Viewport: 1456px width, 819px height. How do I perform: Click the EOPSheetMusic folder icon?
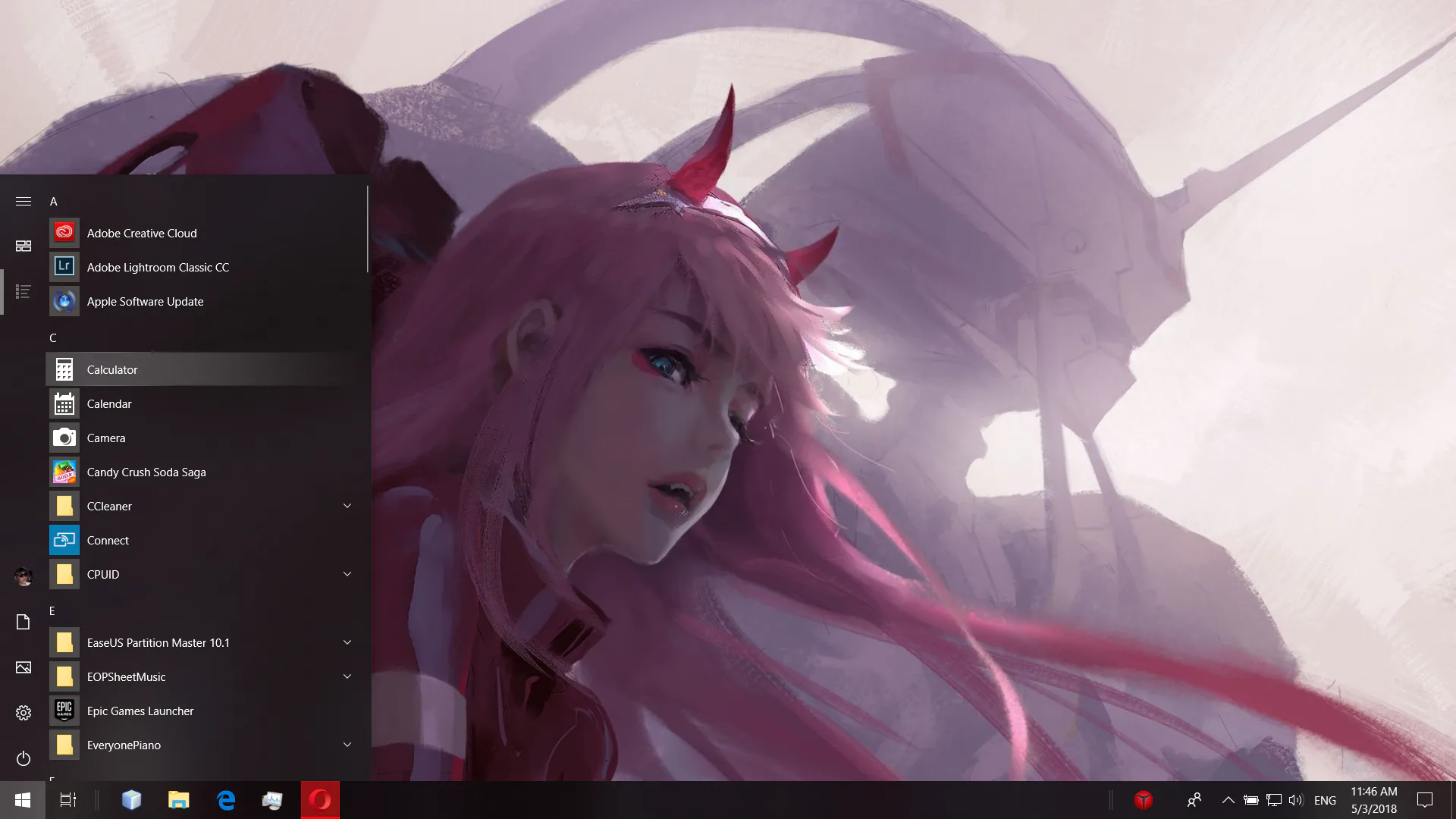64,676
